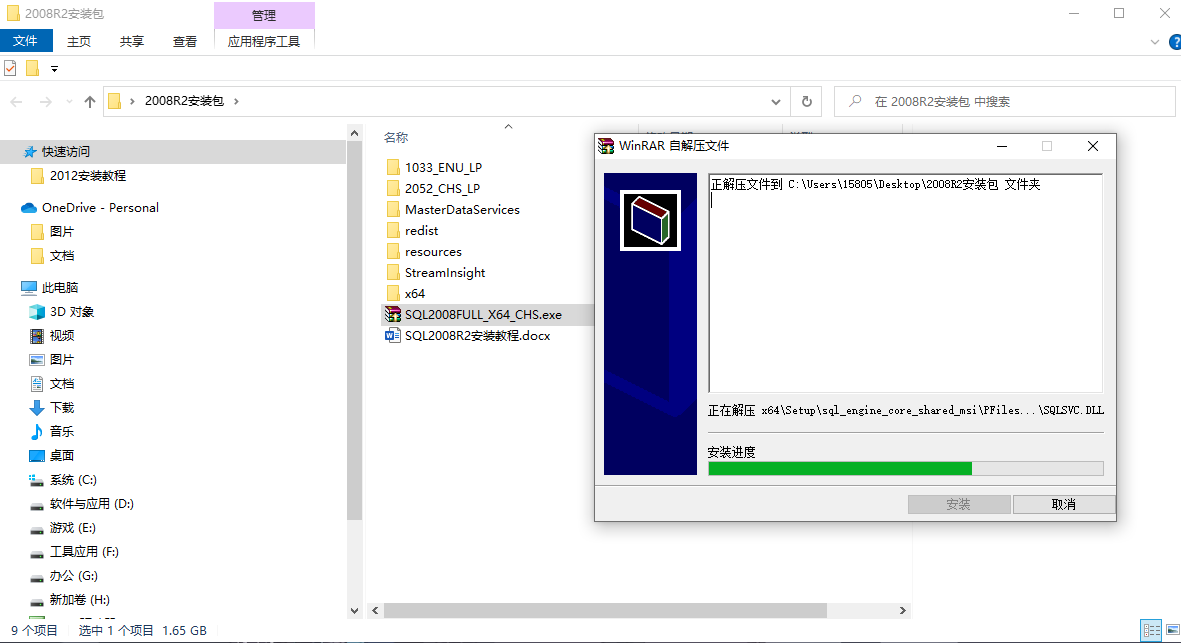Open the 办公 (G:) drive

73,576
